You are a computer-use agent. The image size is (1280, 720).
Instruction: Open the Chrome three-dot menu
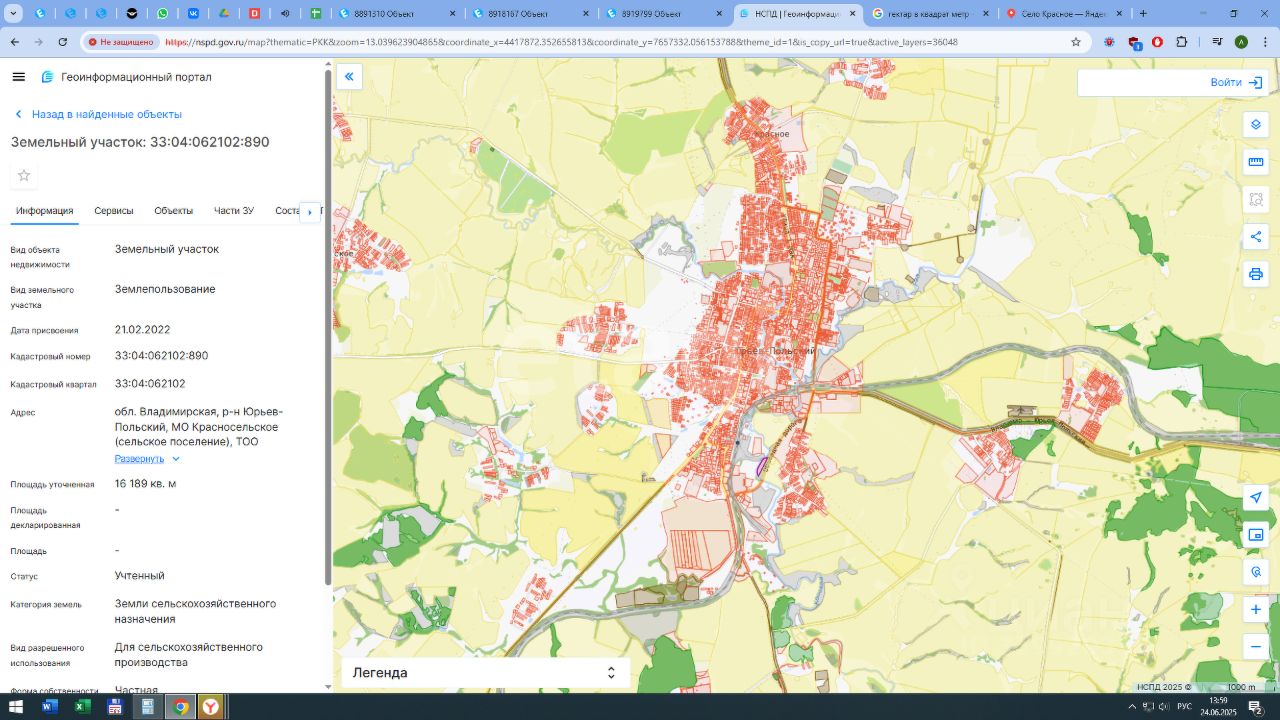point(1265,42)
